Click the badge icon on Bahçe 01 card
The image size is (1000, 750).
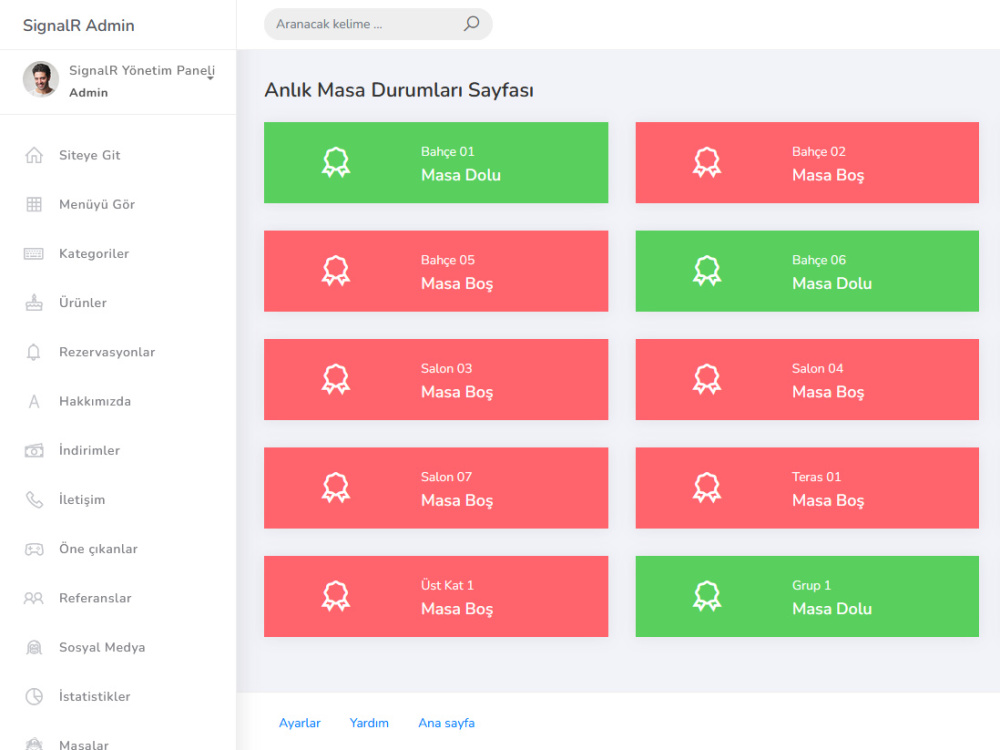pyautogui.click(x=335, y=162)
